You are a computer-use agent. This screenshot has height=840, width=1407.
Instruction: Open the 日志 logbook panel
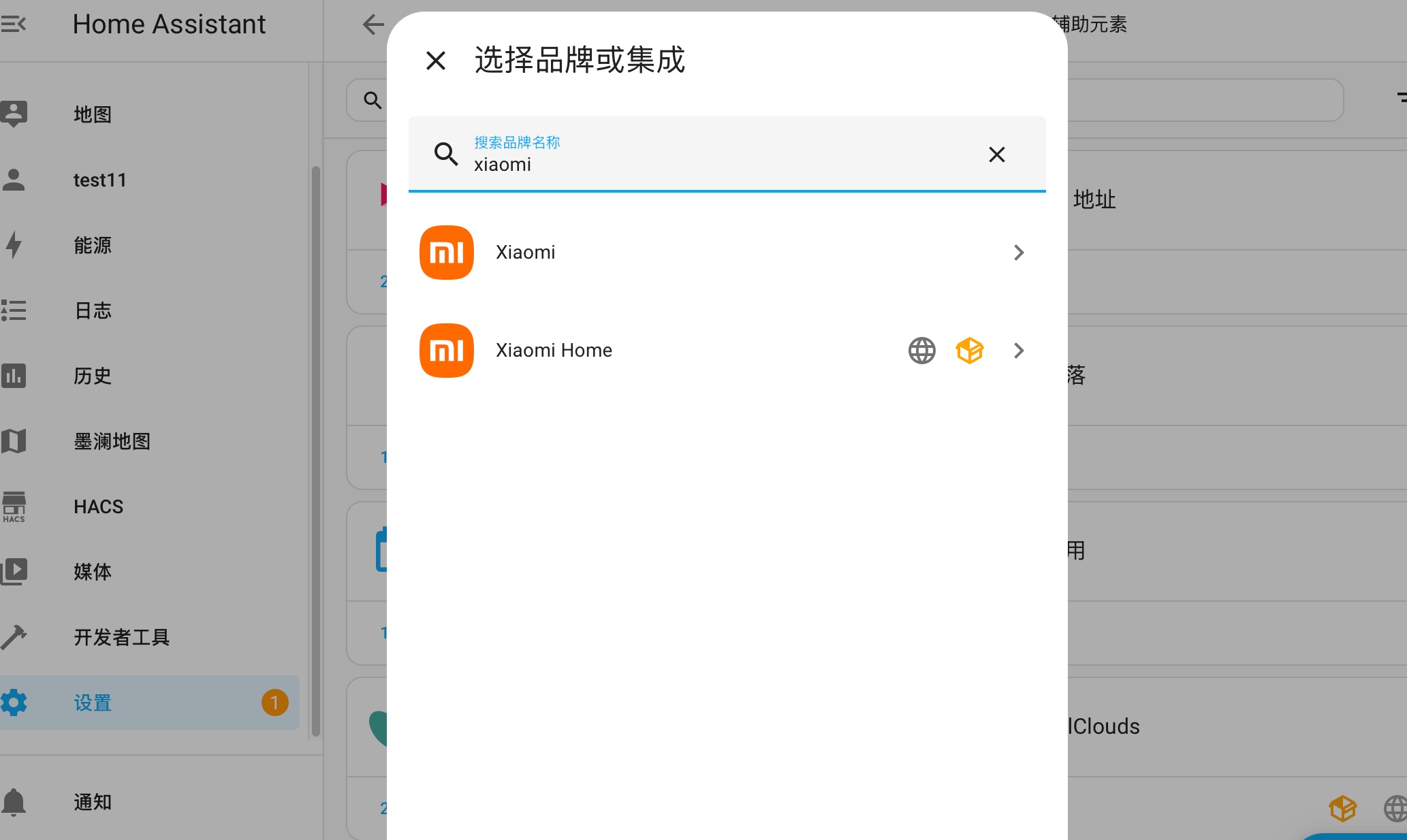[93, 310]
